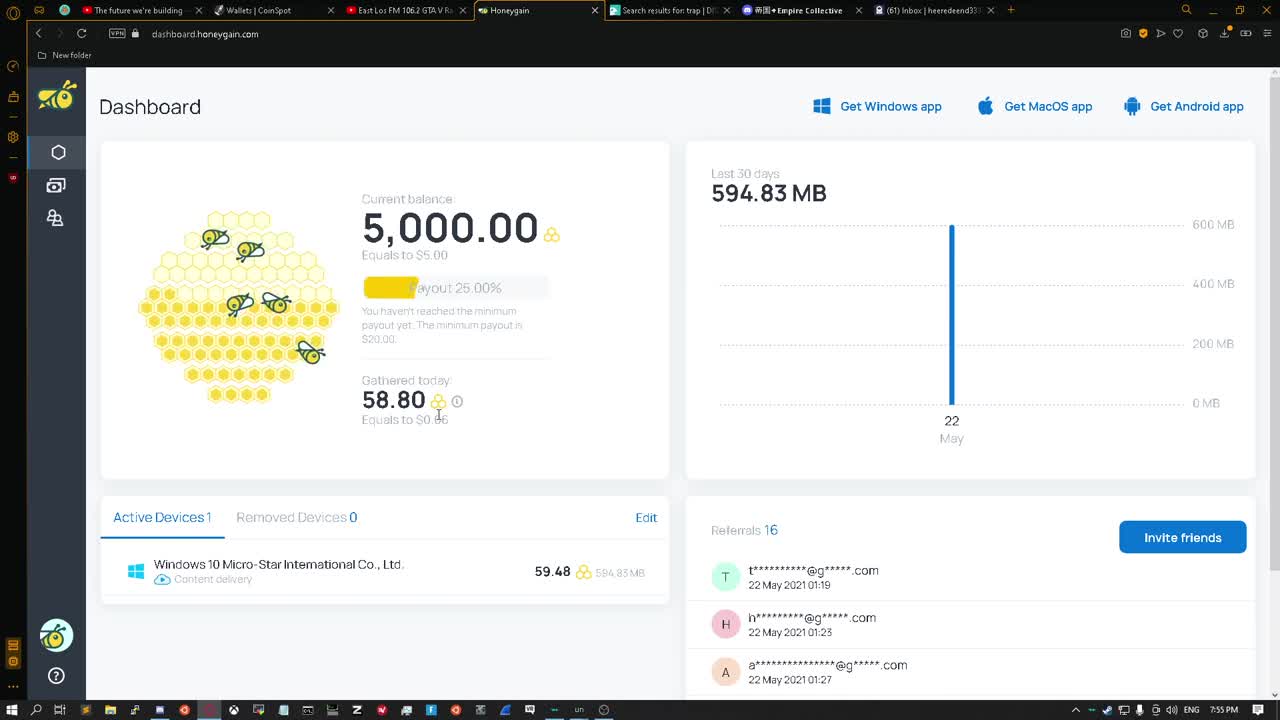This screenshot has height=720, width=1280.
Task: Click the Android logo beside Get Android app
Action: click(1132, 106)
